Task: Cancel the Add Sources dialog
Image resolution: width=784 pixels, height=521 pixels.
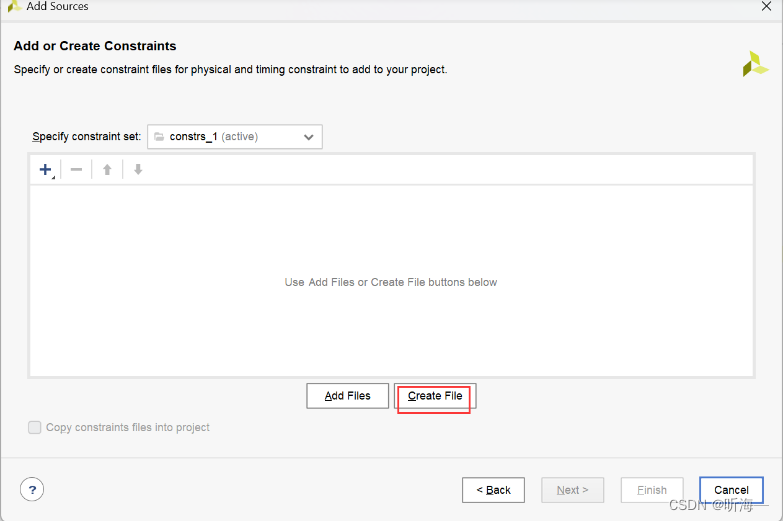Action: tap(732, 490)
